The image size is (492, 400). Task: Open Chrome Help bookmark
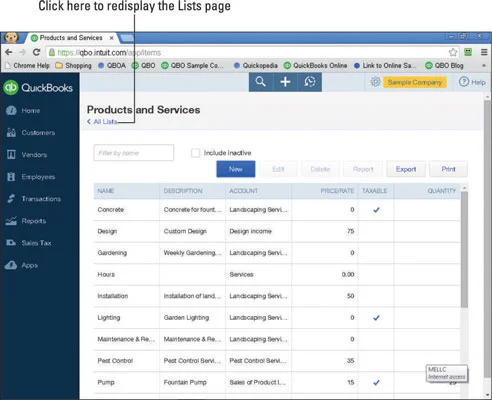(28, 66)
